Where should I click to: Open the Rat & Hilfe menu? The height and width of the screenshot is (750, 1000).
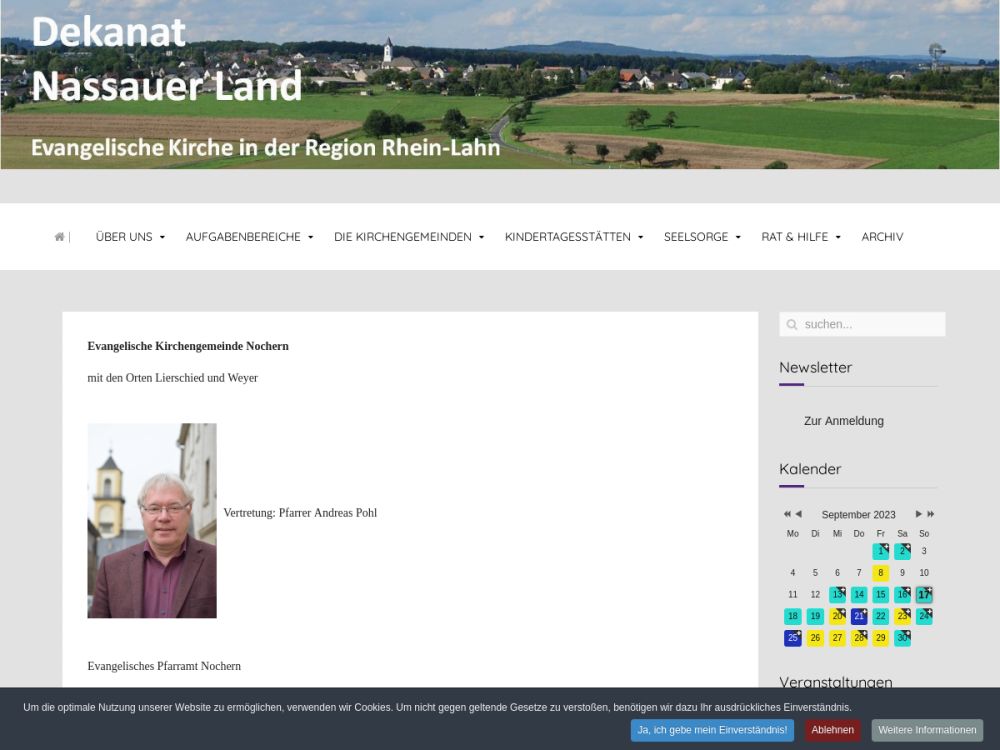coord(801,237)
